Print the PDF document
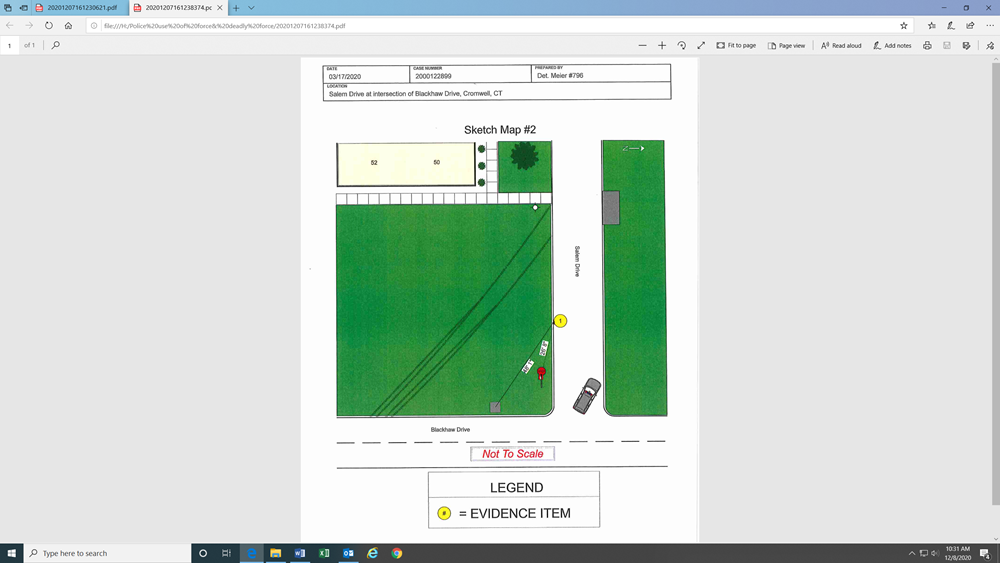This screenshot has height=563, width=1000. [x=927, y=45]
